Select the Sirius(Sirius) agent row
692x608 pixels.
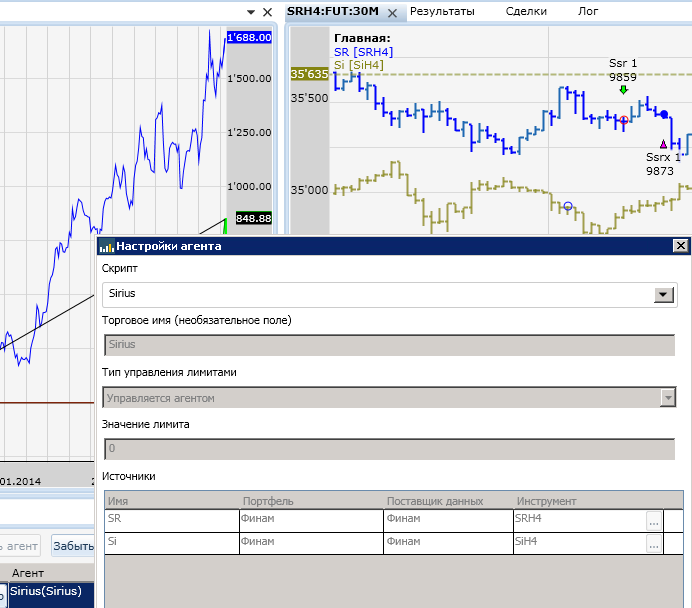pyautogui.click(x=46, y=592)
